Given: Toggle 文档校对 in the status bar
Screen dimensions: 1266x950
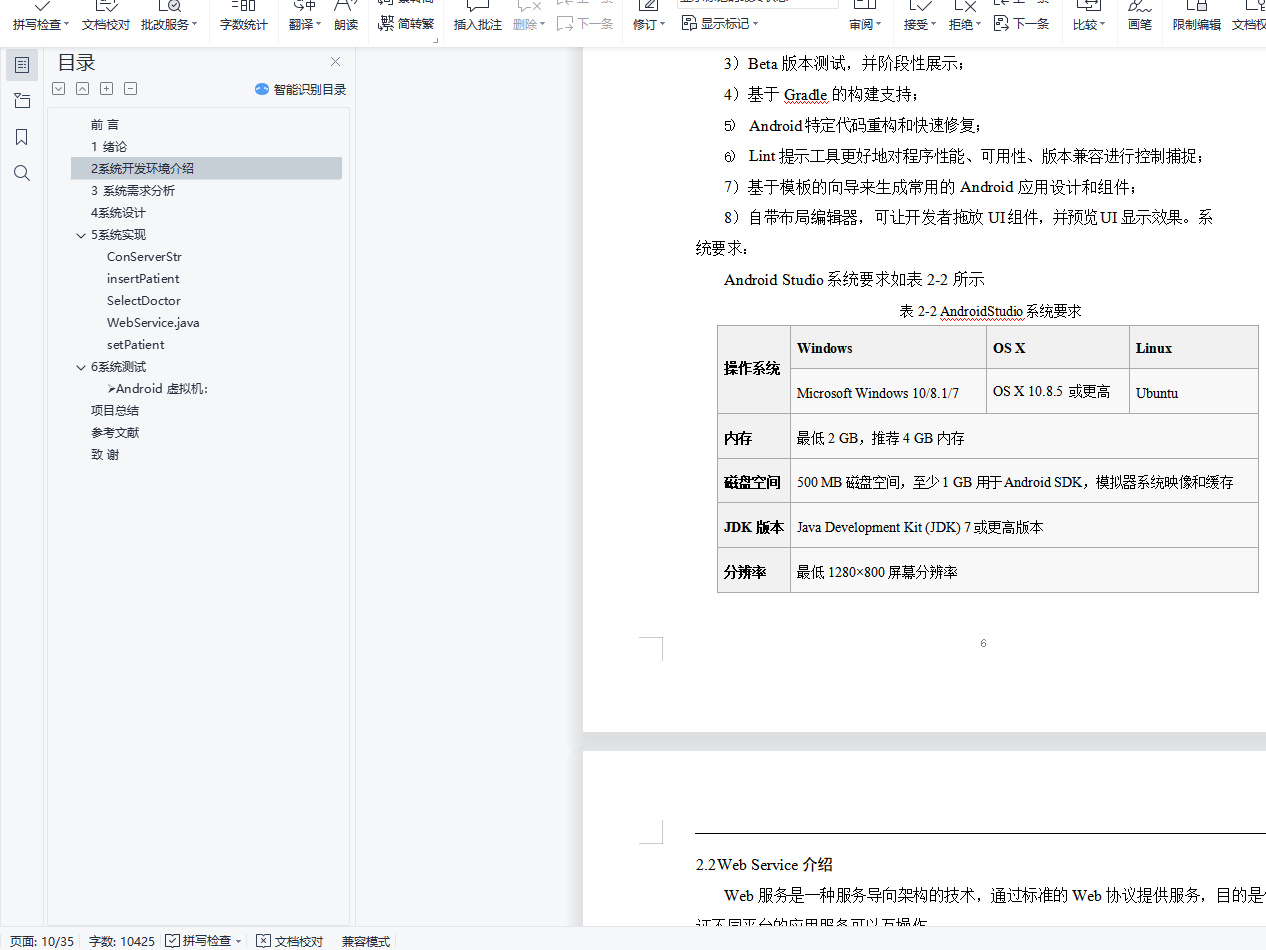Looking at the screenshot, I should [x=289, y=941].
